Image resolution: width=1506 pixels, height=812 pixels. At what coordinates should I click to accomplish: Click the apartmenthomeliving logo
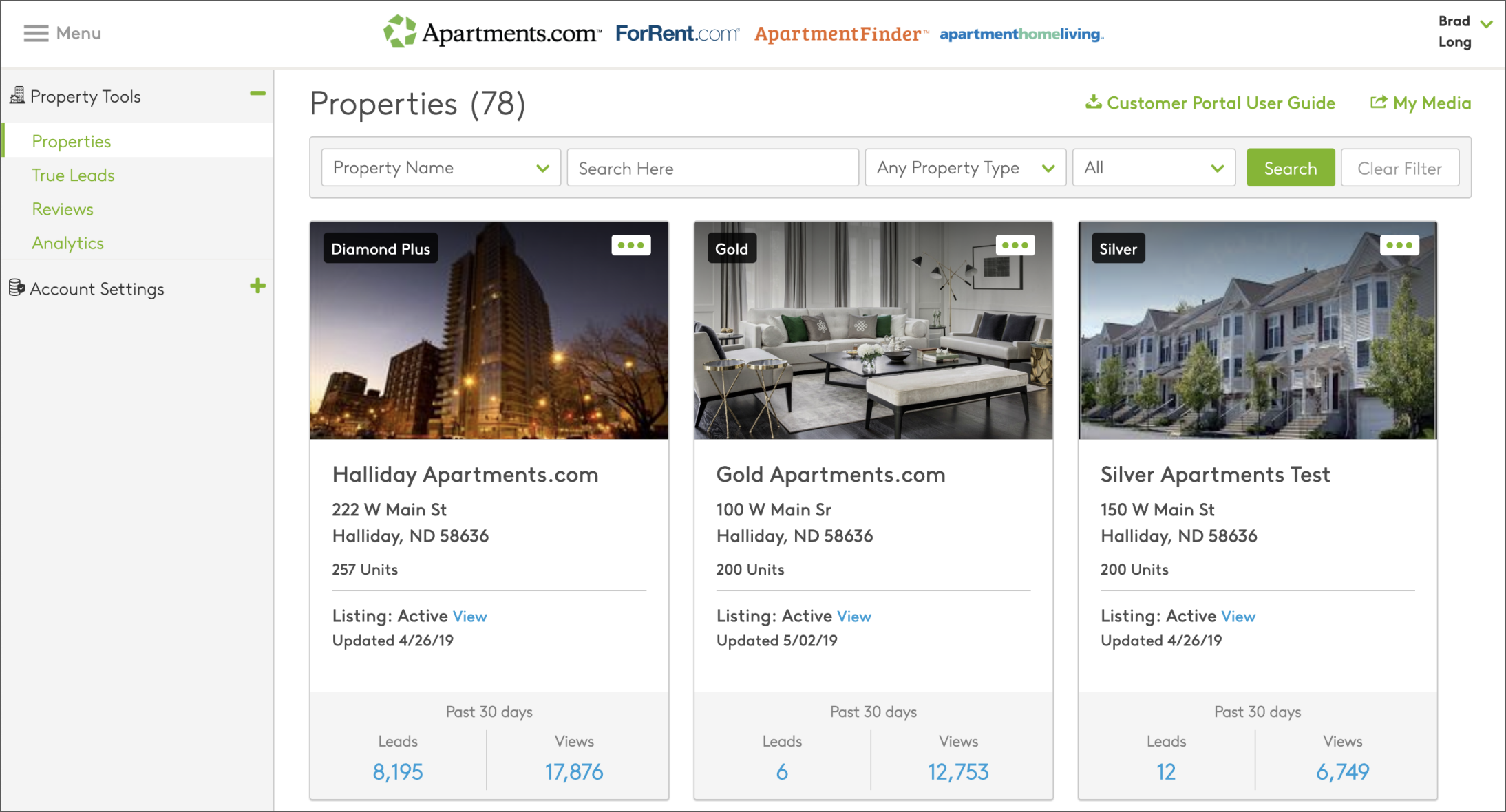point(1021,34)
